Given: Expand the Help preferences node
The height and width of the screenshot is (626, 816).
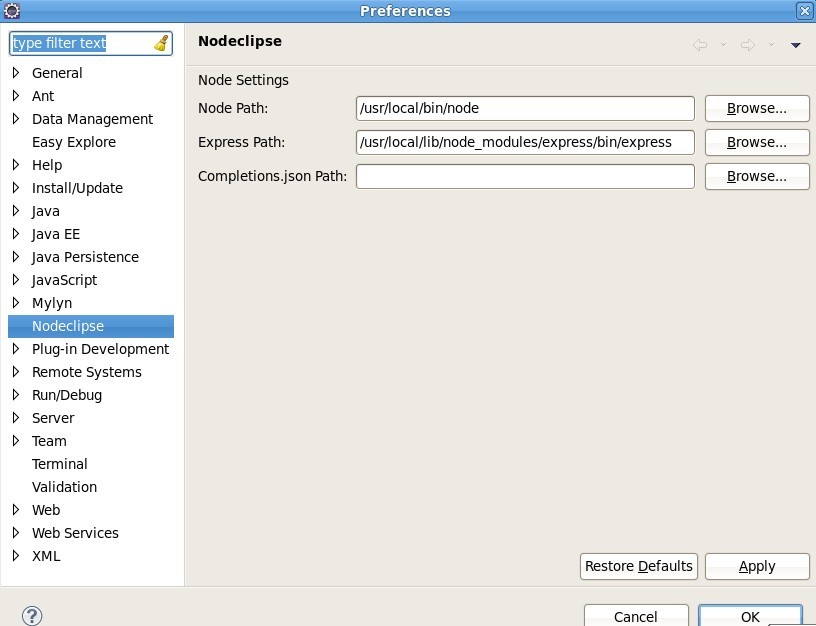Looking at the screenshot, I should tap(16, 165).
